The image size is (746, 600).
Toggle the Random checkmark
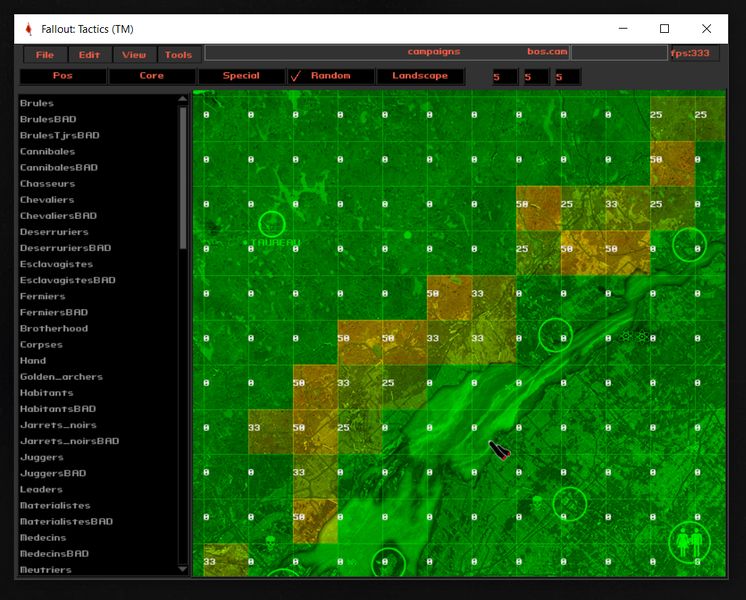point(295,76)
